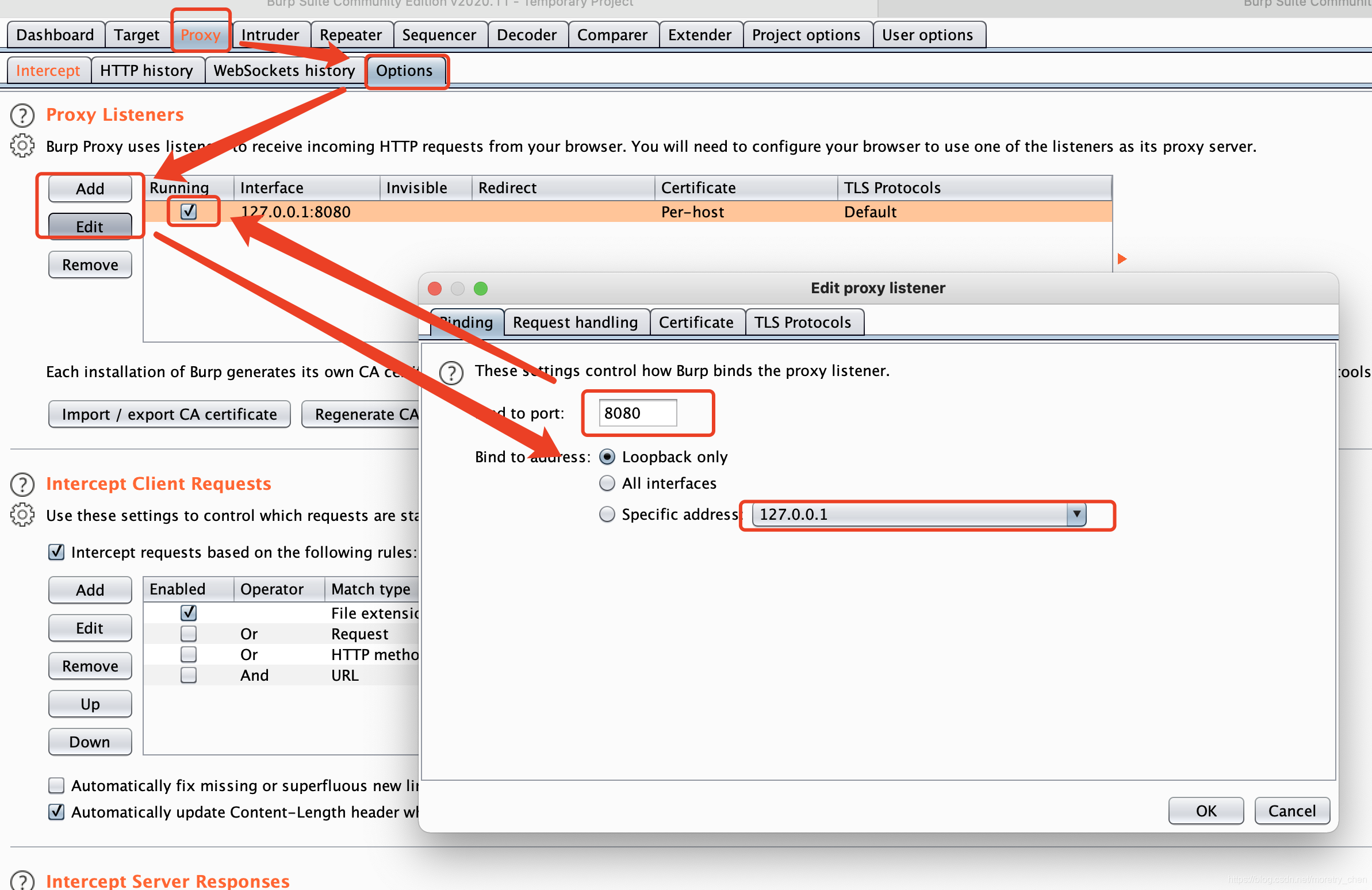This screenshot has width=1372, height=890.
Task: Open the Dashboard tab
Action: (55, 34)
